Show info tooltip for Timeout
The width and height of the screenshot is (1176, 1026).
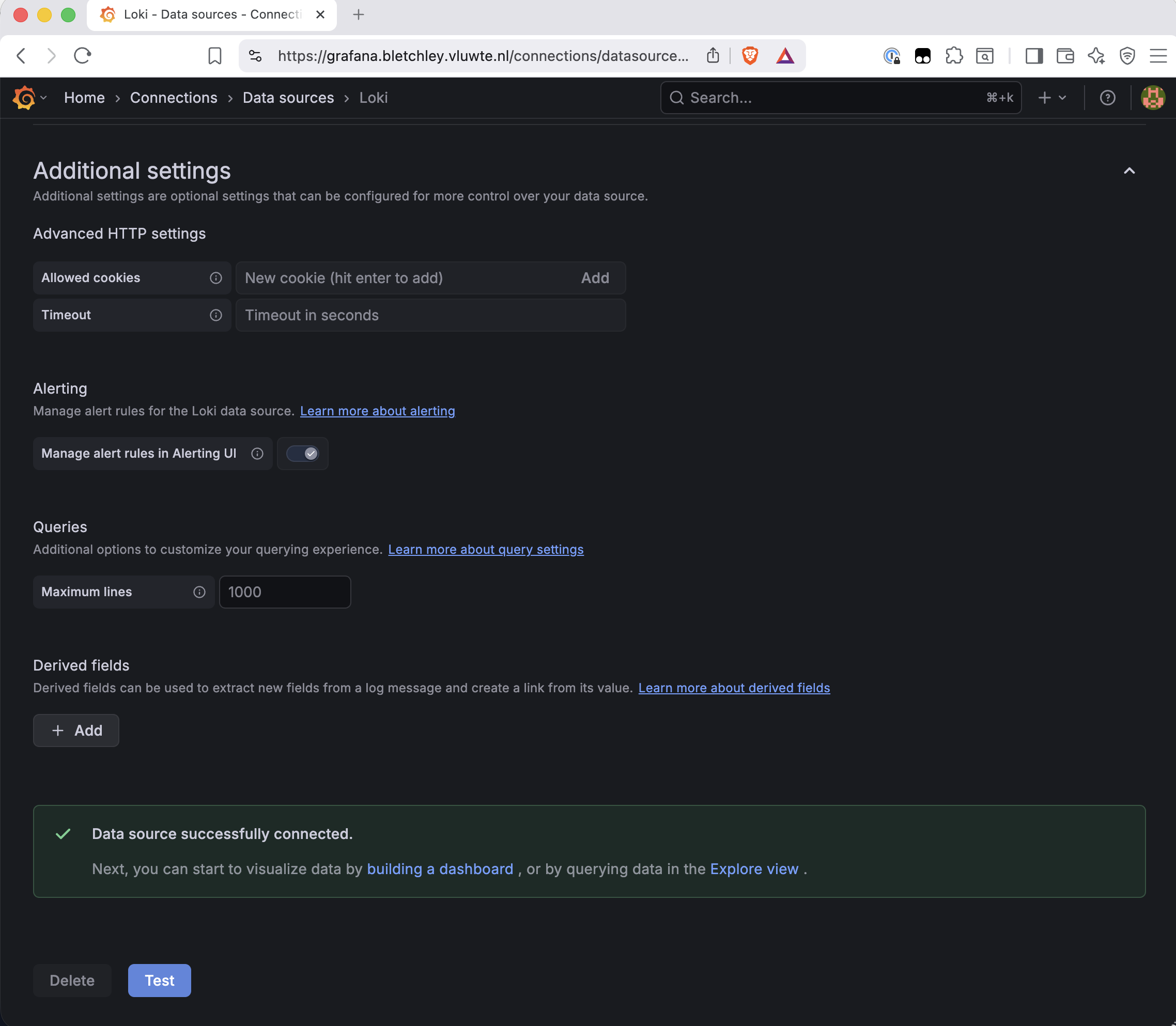coord(215,315)
